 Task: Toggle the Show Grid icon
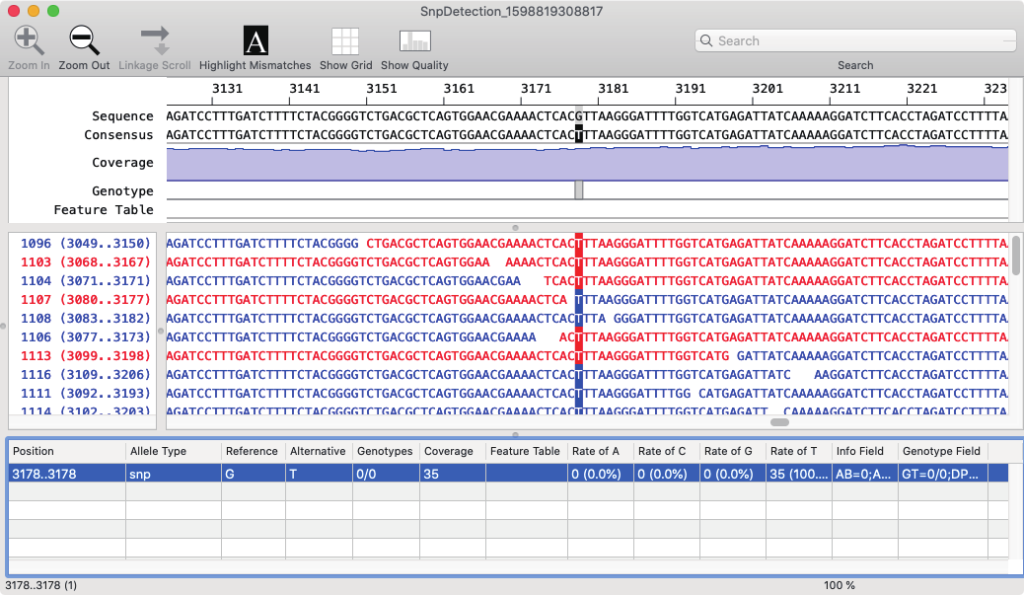345,40
